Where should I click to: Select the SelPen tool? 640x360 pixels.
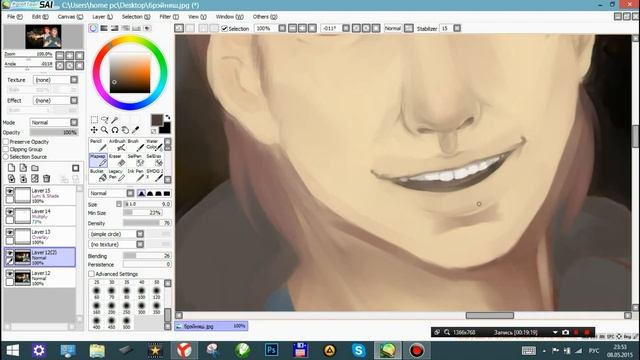(136, 160)
